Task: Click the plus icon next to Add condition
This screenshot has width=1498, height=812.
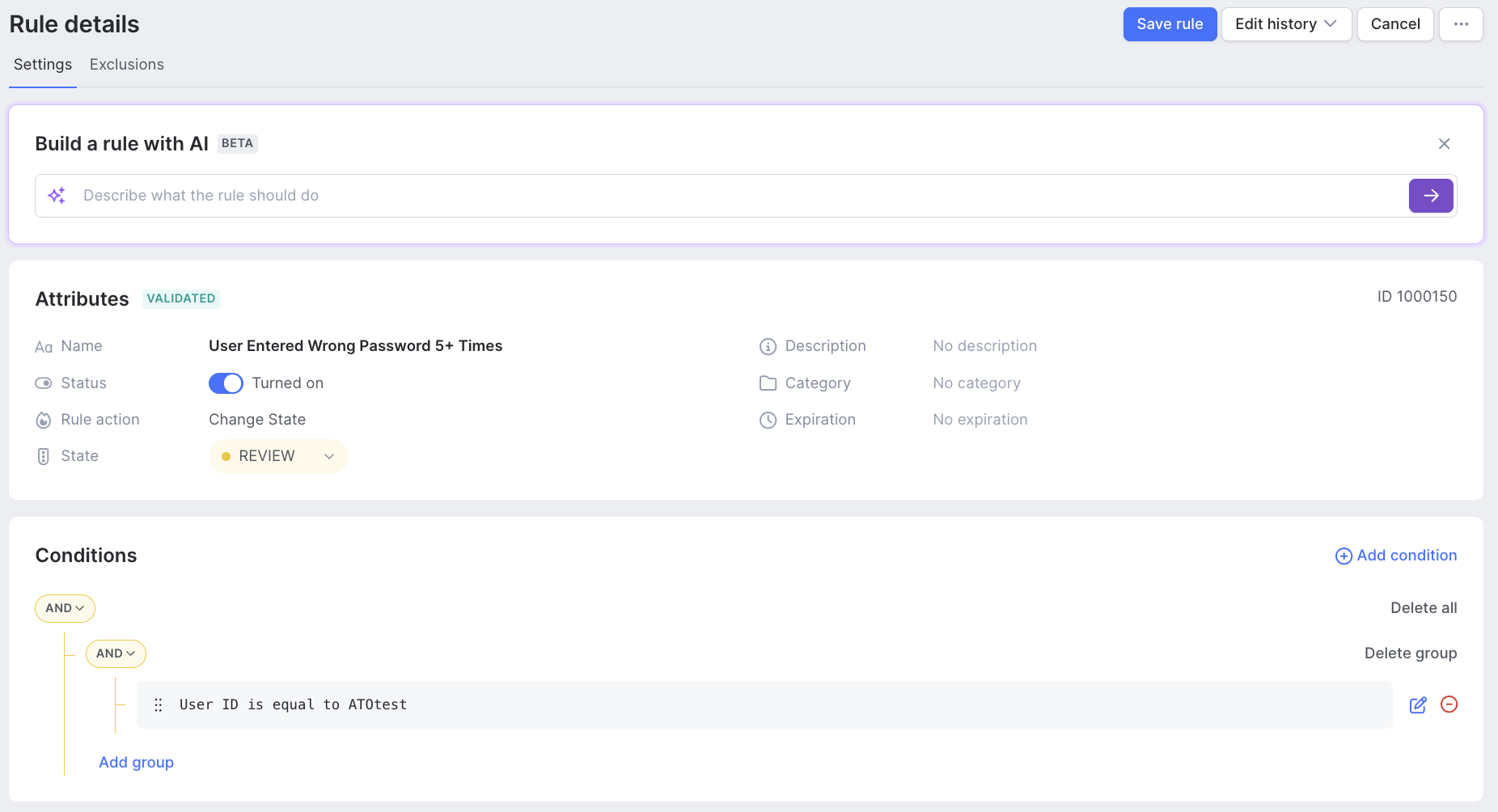Action: click(1344, 556)
